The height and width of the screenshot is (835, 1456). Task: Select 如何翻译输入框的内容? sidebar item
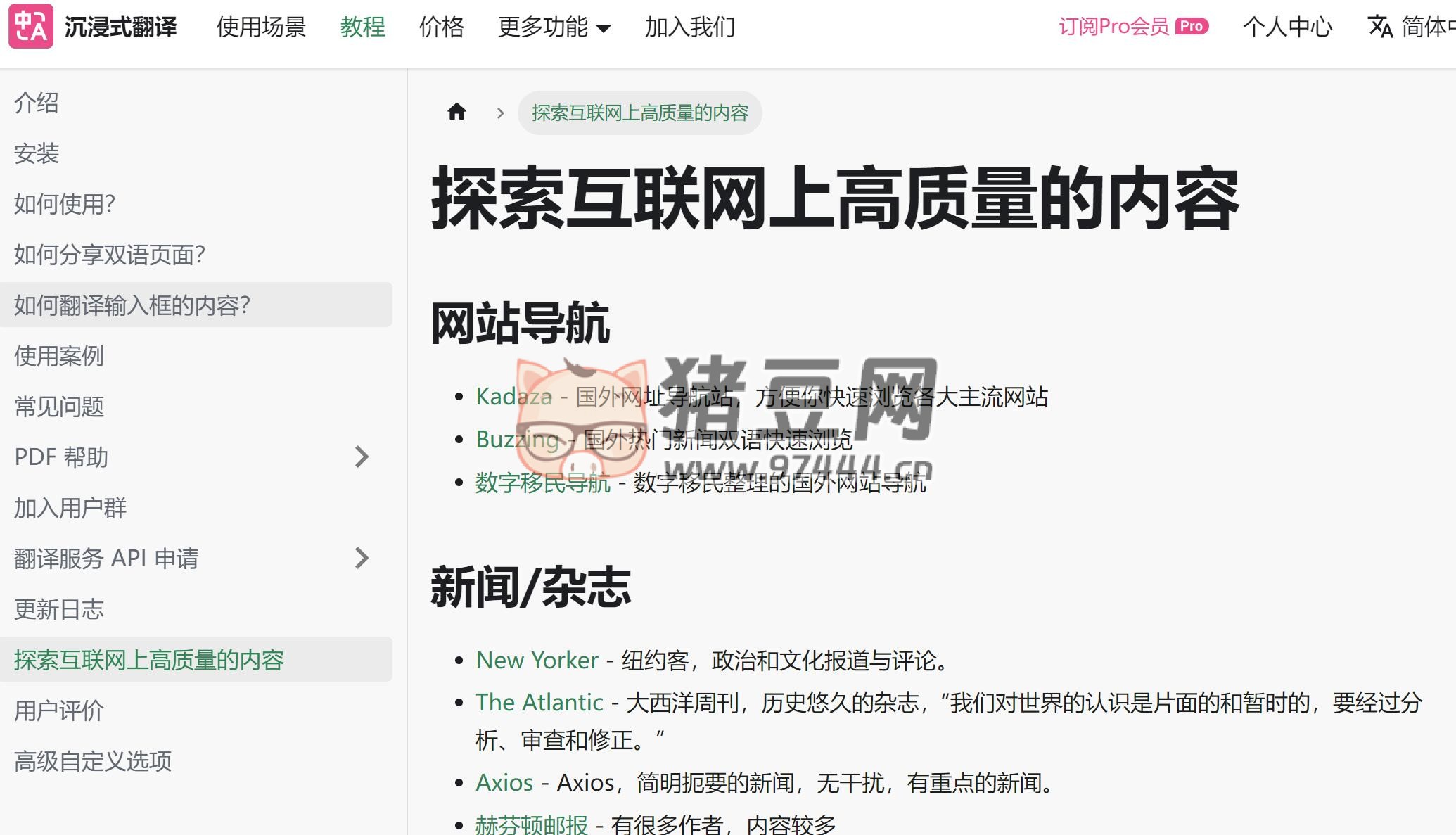tap(196, 305)
